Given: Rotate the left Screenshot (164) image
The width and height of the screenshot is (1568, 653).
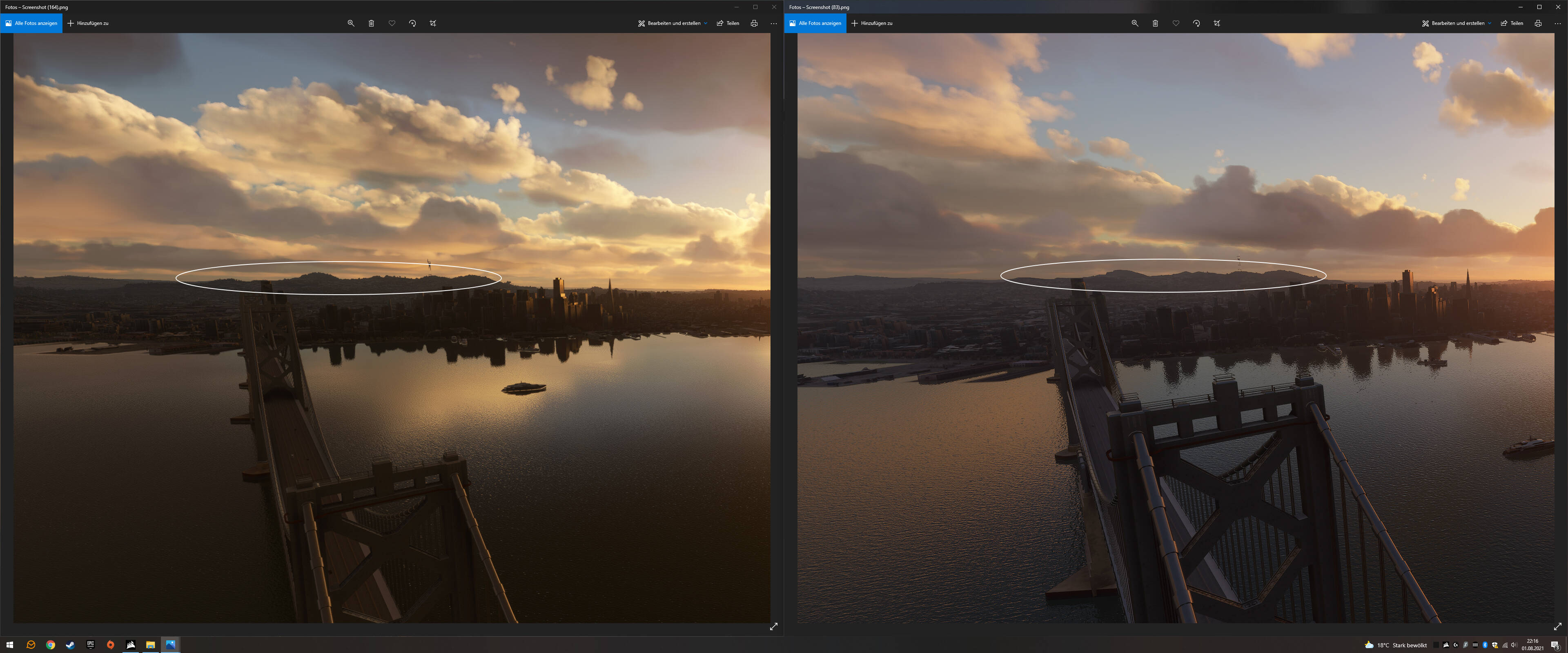Looking at the screenshot, I should click(x=413, y=23).
